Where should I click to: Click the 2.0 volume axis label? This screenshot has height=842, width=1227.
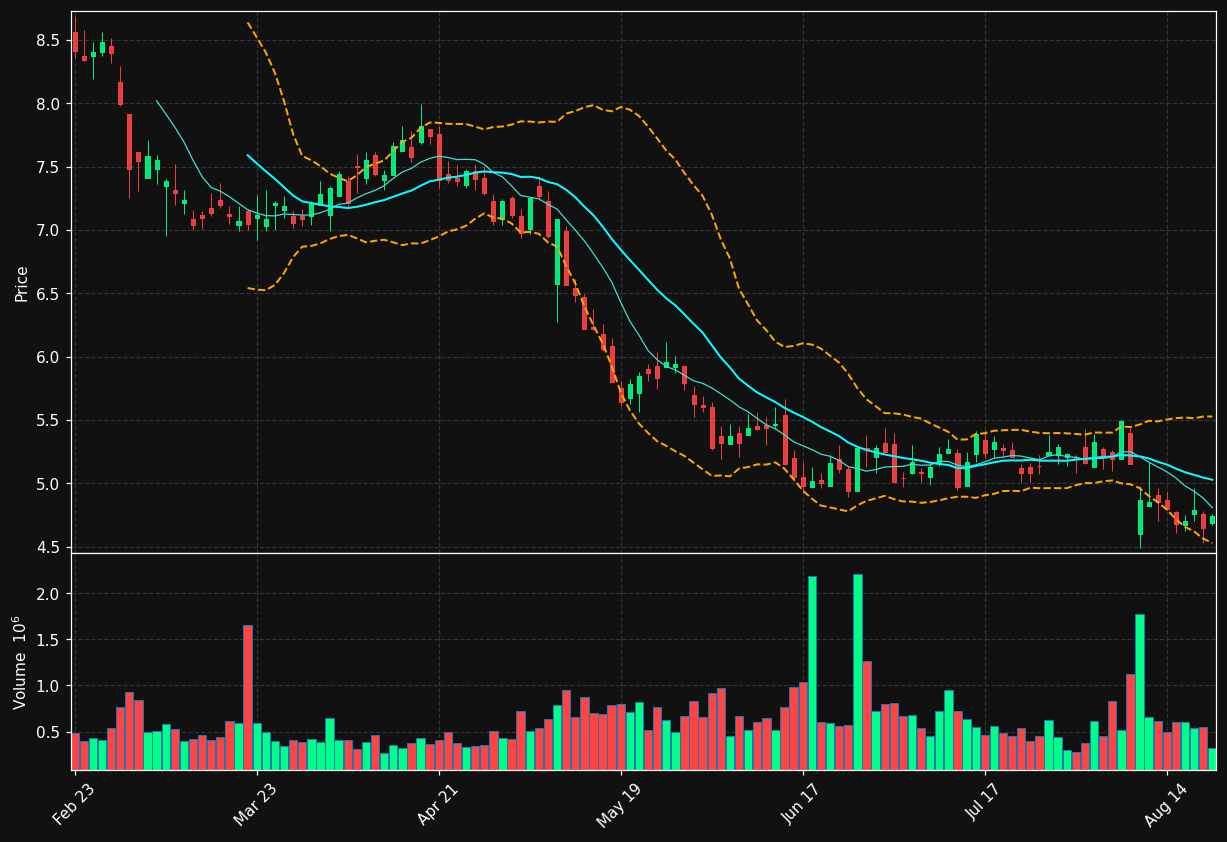click(x=48, y=594)
